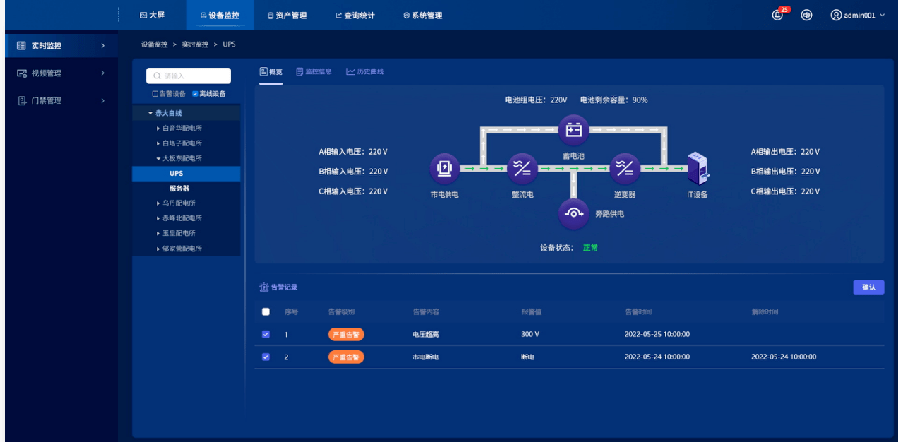Click 严重告警 badge in row 1

346,334
